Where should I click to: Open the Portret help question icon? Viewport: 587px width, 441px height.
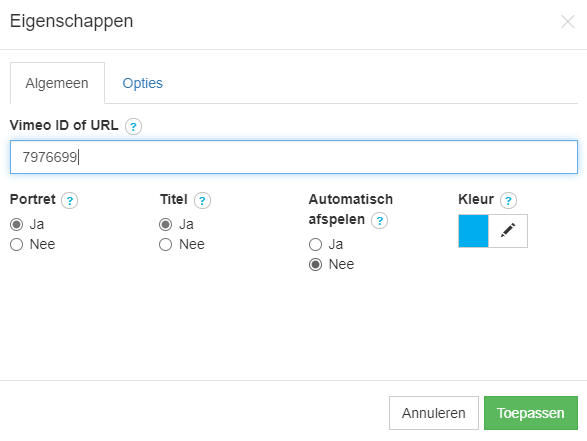tap(70, 201)
